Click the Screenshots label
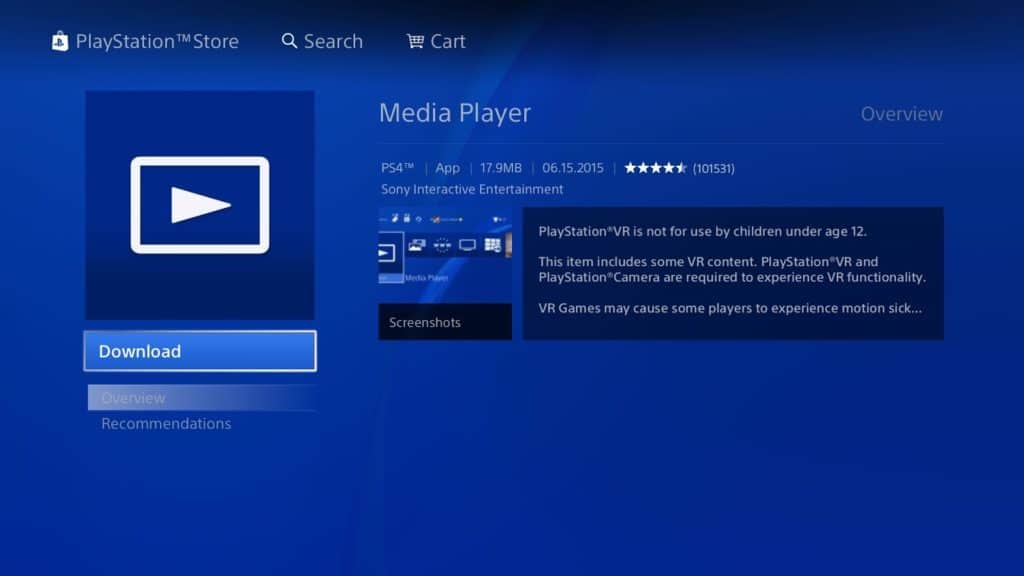Image resolution: width=1024 pixels, height=576 pixels. pyautogui.click(x=424, y=323)
